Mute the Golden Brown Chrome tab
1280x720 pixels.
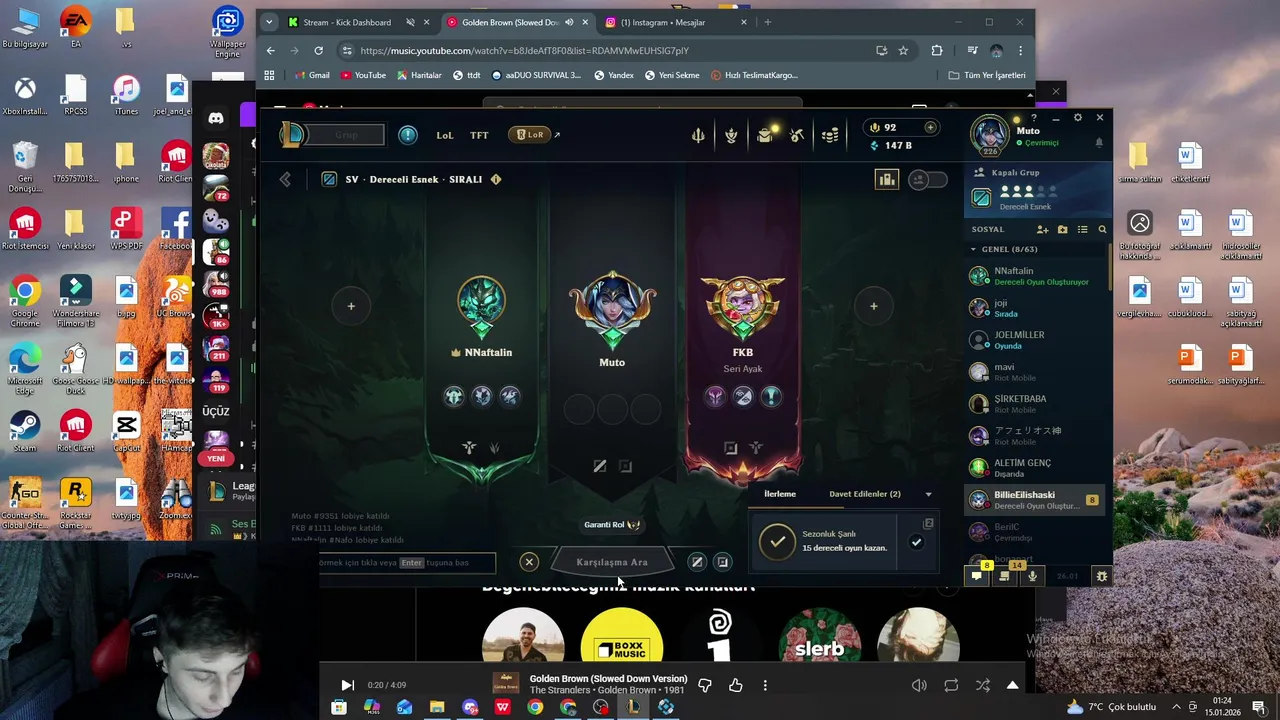tap(569, 22)
